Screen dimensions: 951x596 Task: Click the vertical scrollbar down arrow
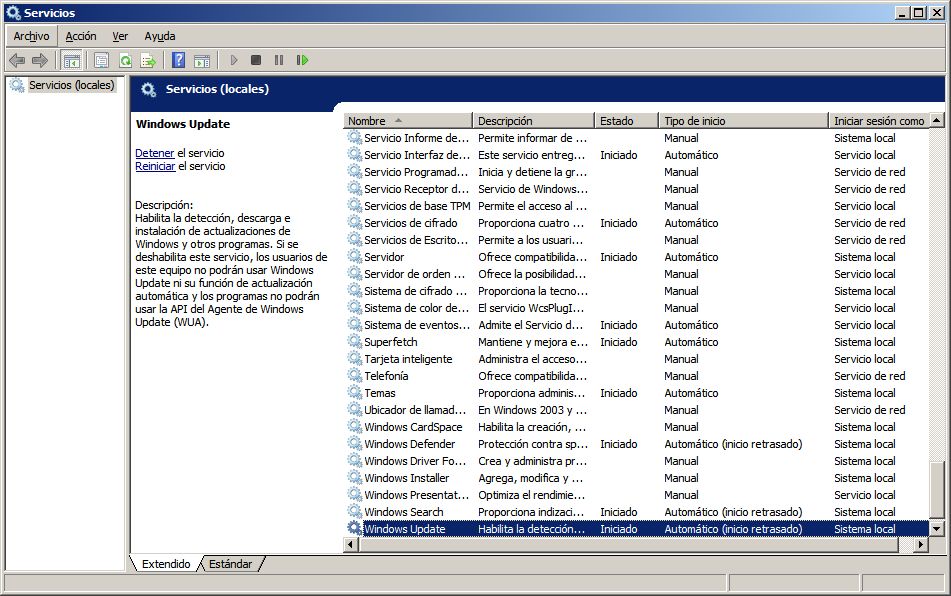pos(936,529)
